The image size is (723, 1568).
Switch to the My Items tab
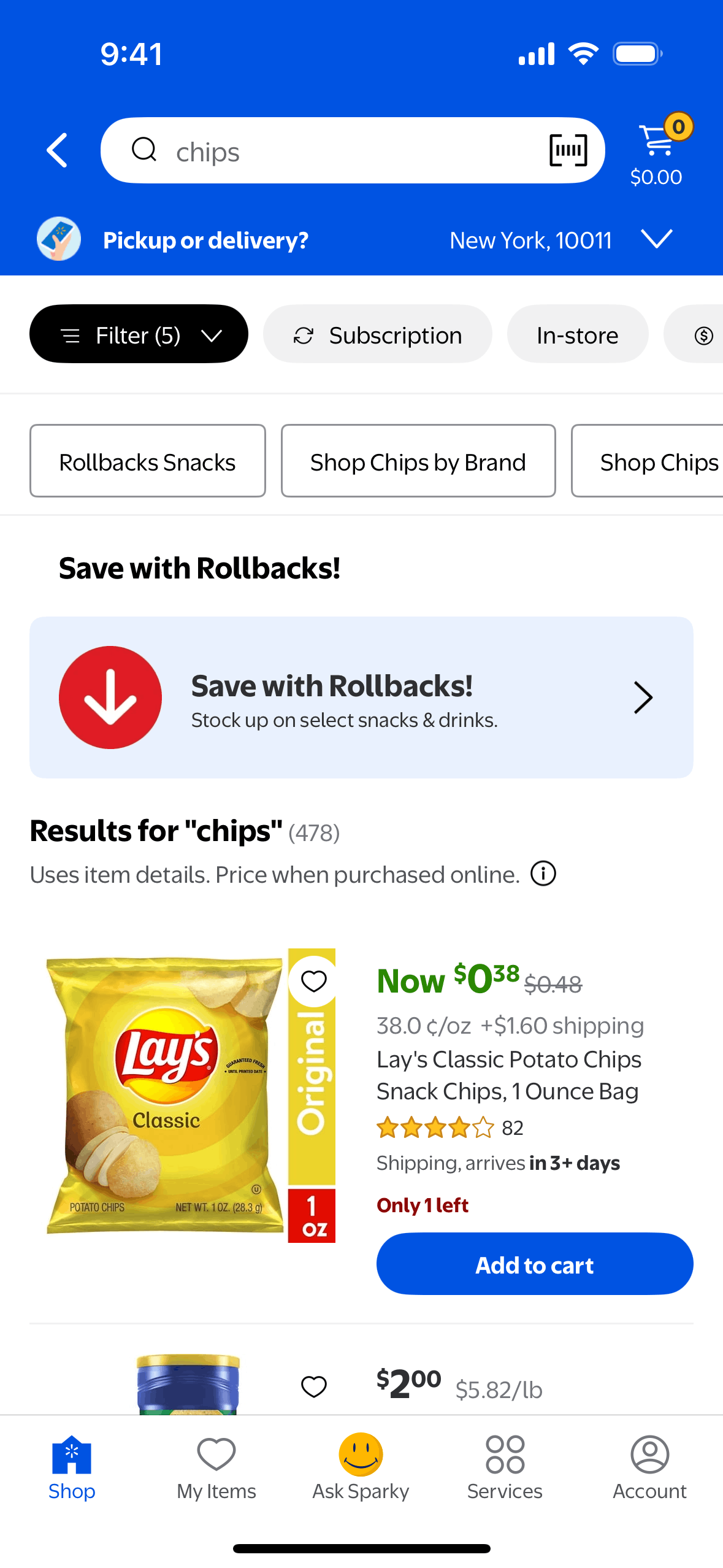pos(216,1466)
